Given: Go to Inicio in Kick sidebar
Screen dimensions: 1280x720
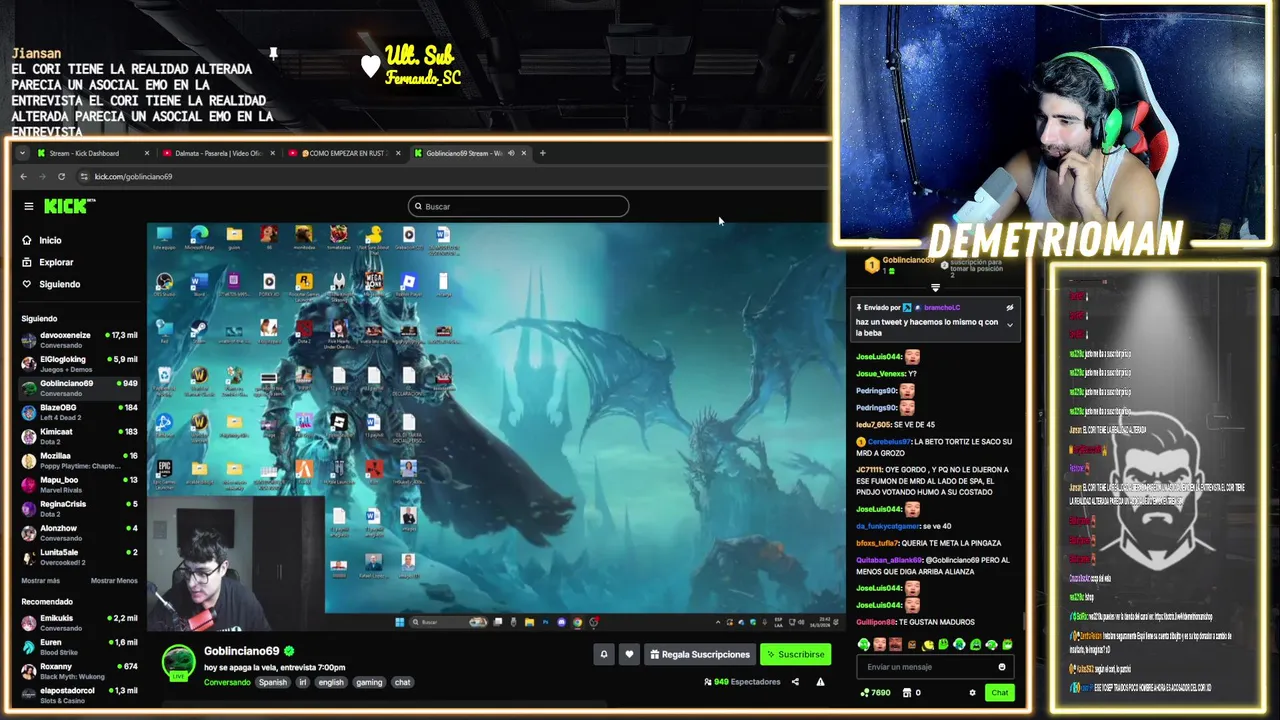Looking at the screenshot, I should click(x=43, y=240).
